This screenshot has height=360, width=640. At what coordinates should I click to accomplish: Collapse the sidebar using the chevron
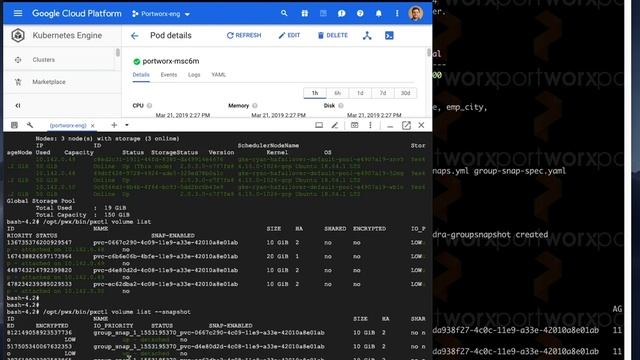click(x=18, y=105)
